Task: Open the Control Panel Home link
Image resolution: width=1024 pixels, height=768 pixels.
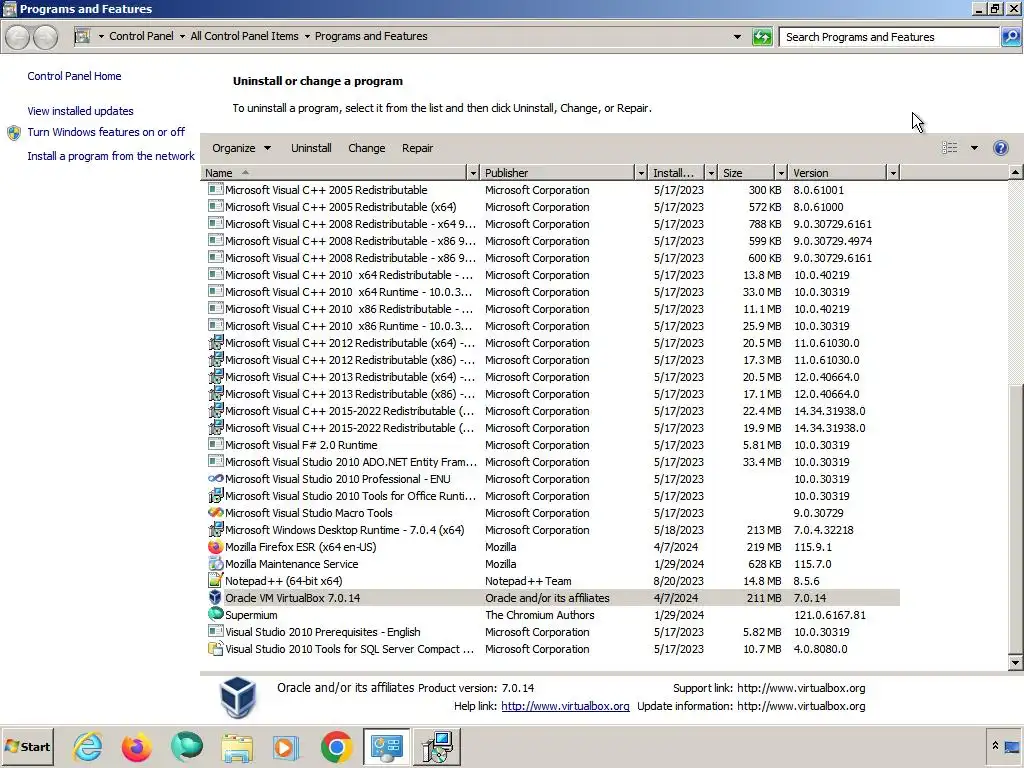Action: pos(74,76)
